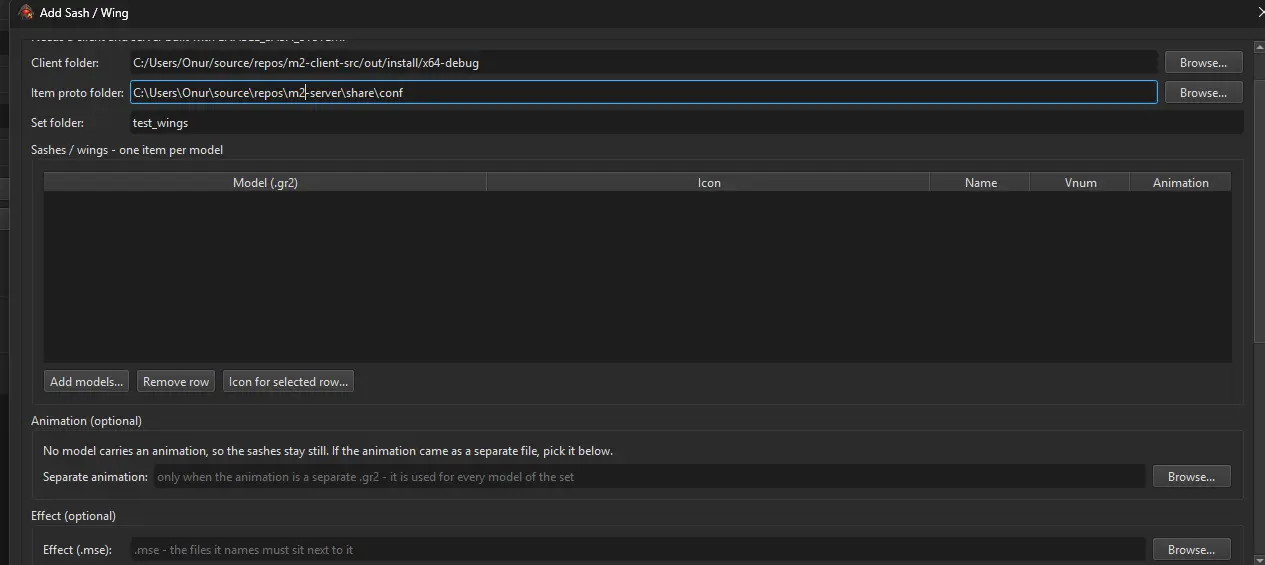Click the Add models... button
The height and width of the screenshot is (565, 1265).
point(87,381)
